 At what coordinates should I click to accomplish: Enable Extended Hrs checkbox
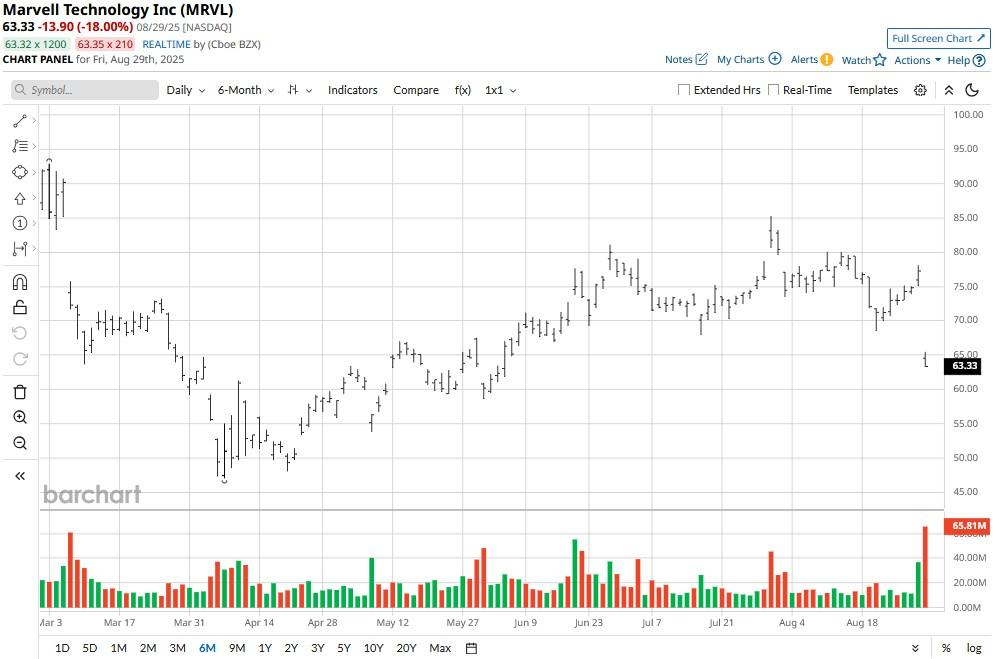[x=683, y=89]
